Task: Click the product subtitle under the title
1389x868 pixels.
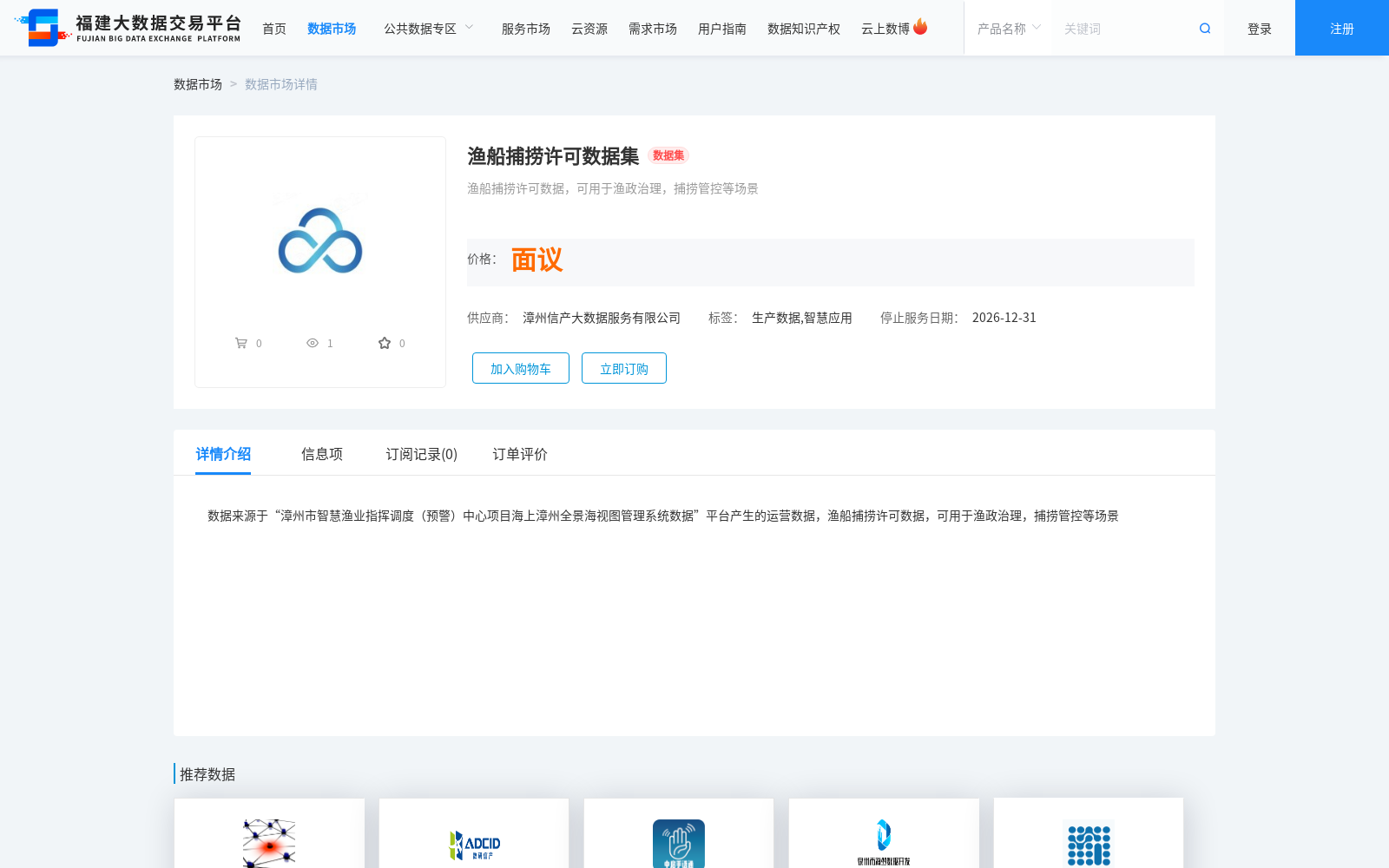Action: click(613, 188)
